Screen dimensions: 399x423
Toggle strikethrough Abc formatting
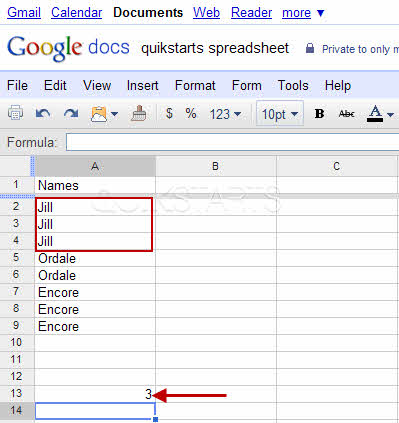pos(346,114)
